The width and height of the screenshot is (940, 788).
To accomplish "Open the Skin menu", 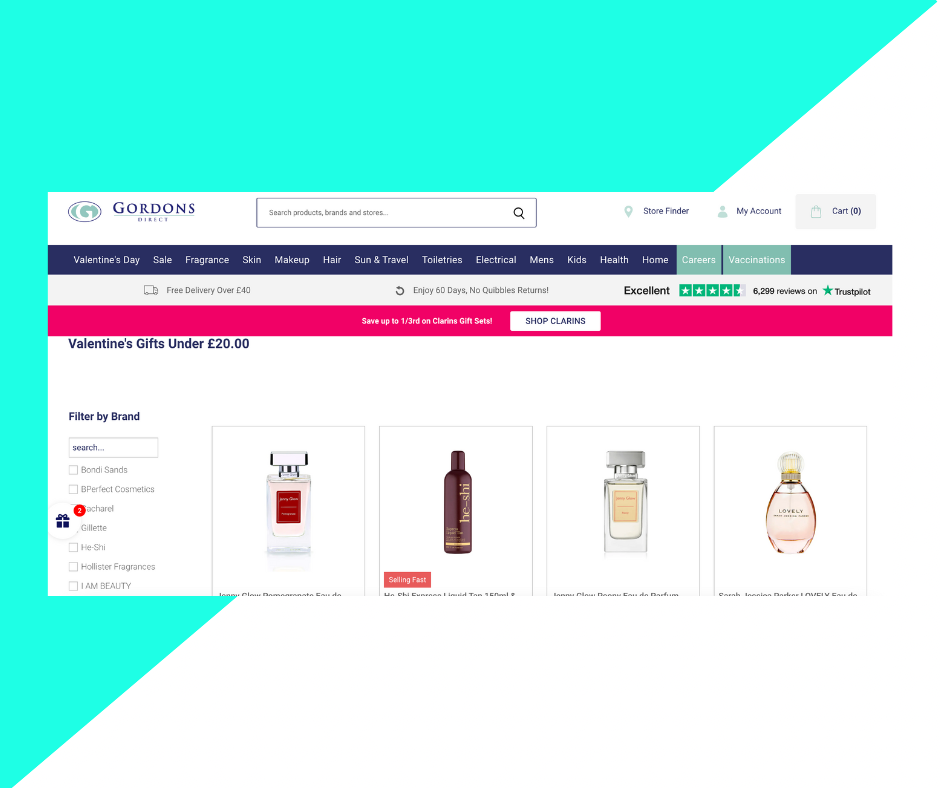I will click(x=252, y=260).
